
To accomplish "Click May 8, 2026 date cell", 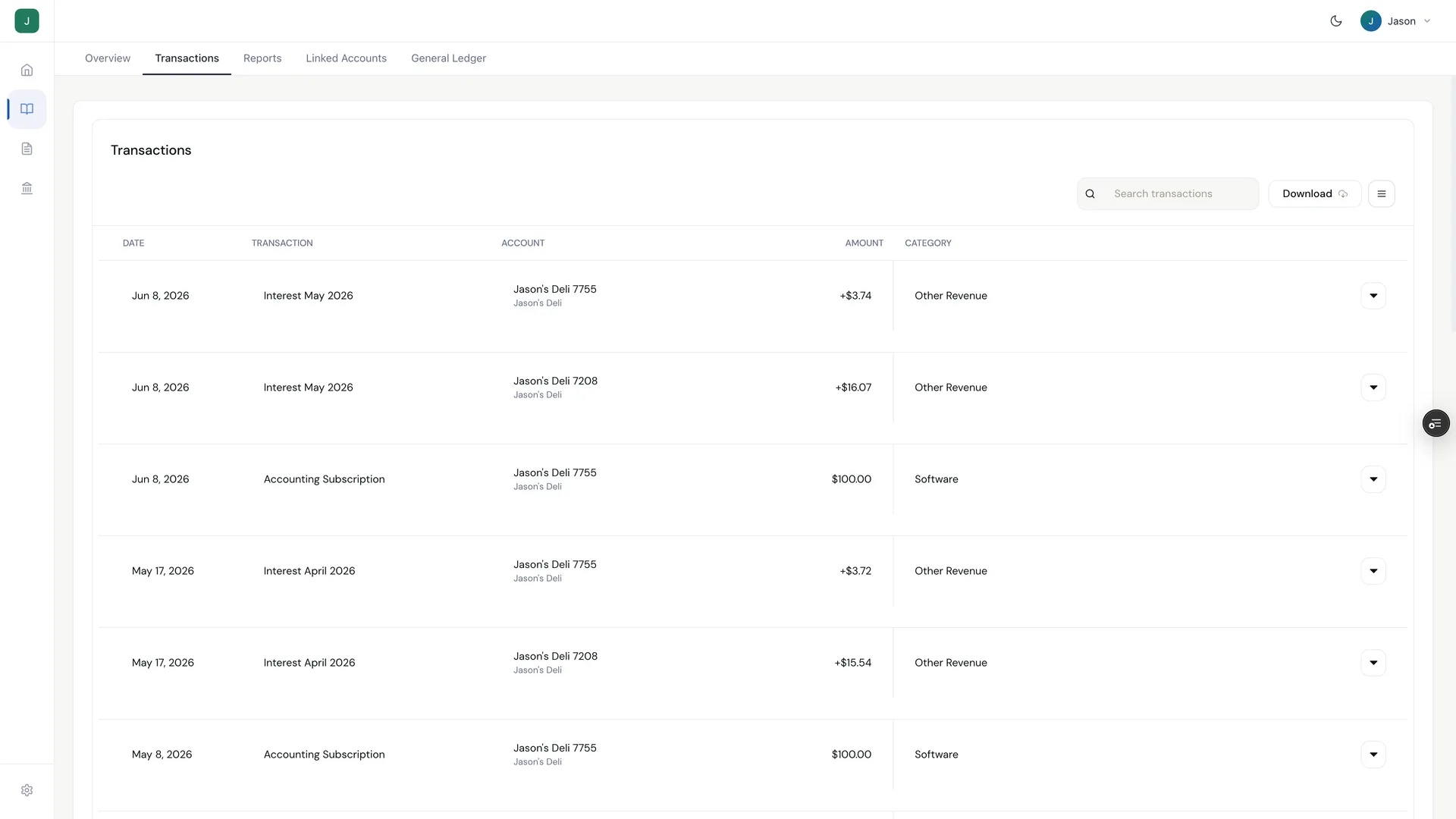I will point(162,755).
